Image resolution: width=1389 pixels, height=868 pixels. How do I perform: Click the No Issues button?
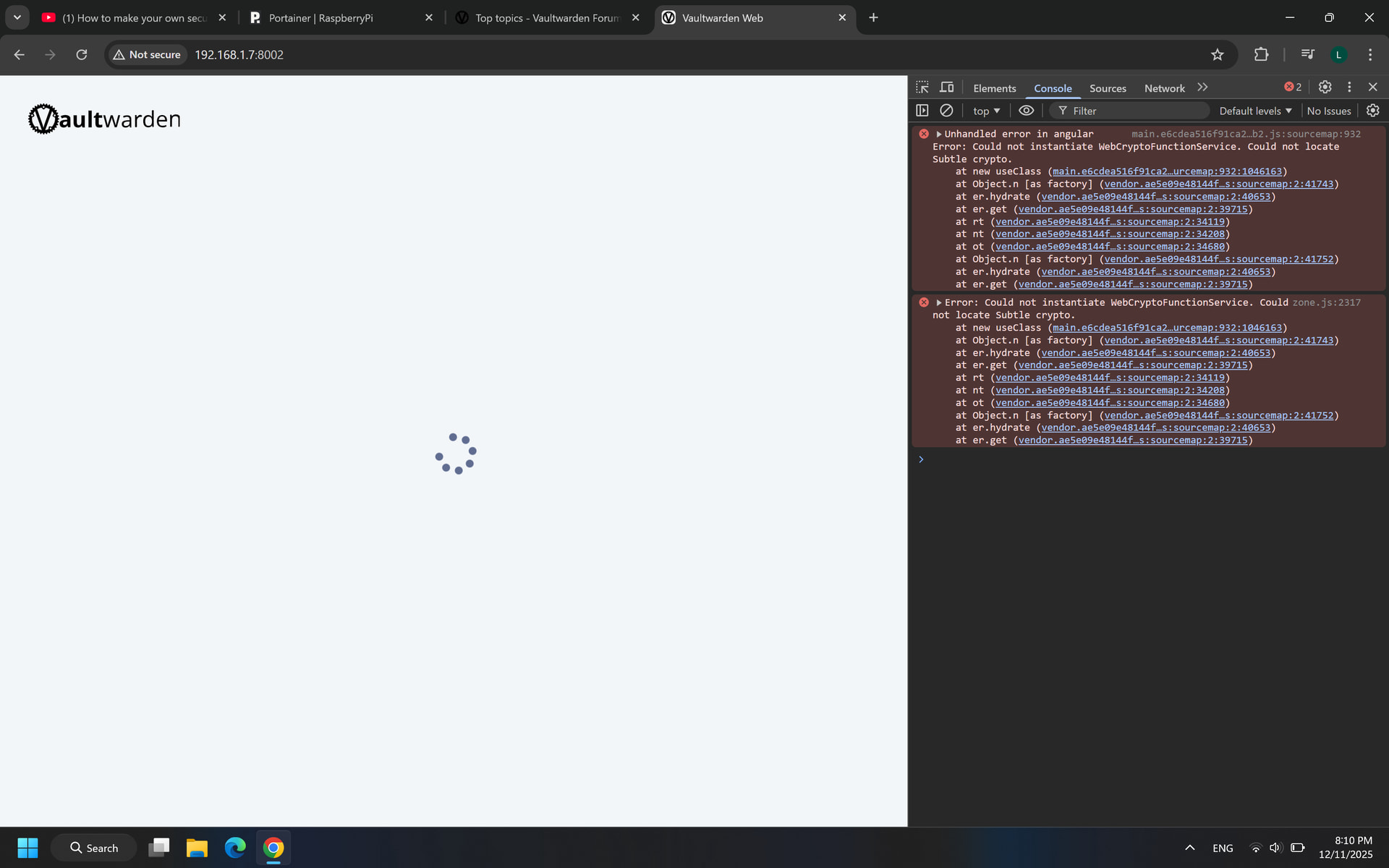(1328, 111)
